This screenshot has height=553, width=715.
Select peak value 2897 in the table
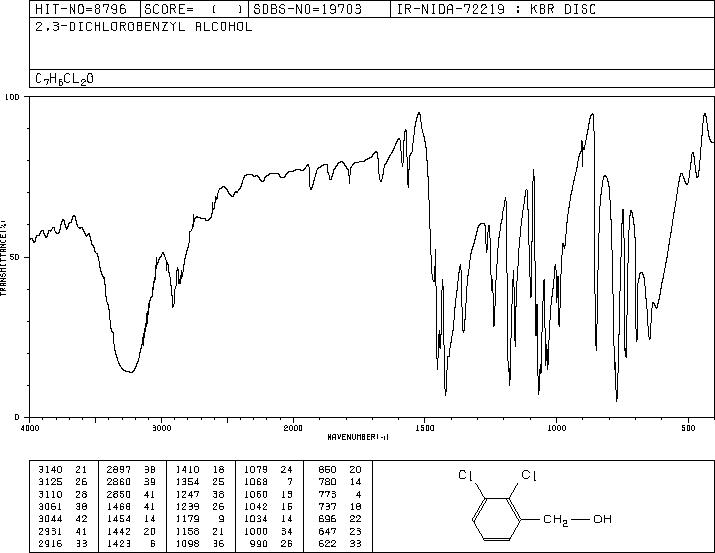[119, 470]
